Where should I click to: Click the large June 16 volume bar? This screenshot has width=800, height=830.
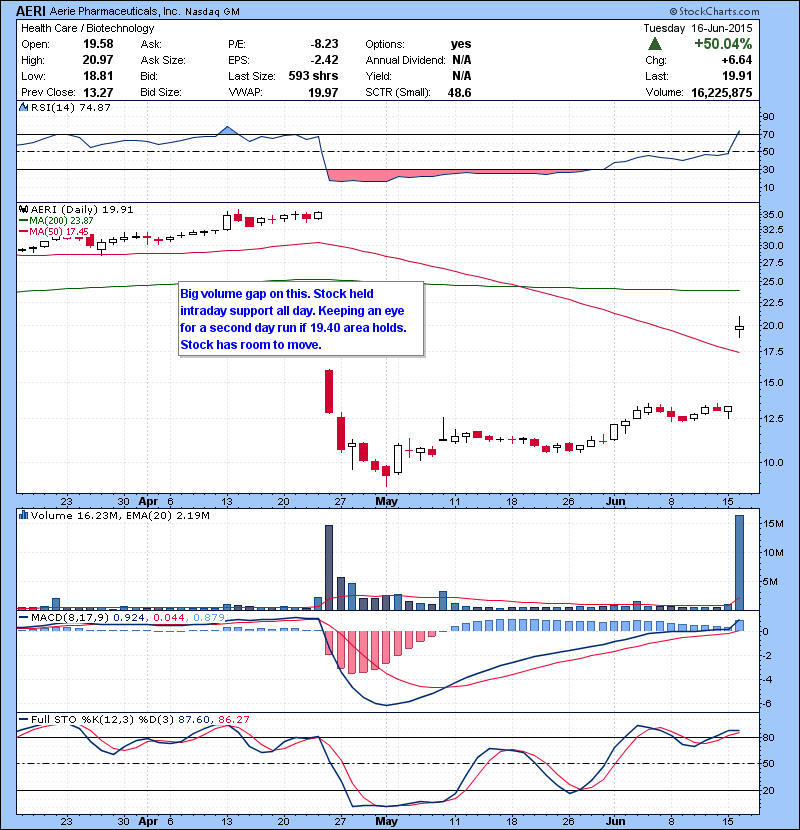click(739, 563)
